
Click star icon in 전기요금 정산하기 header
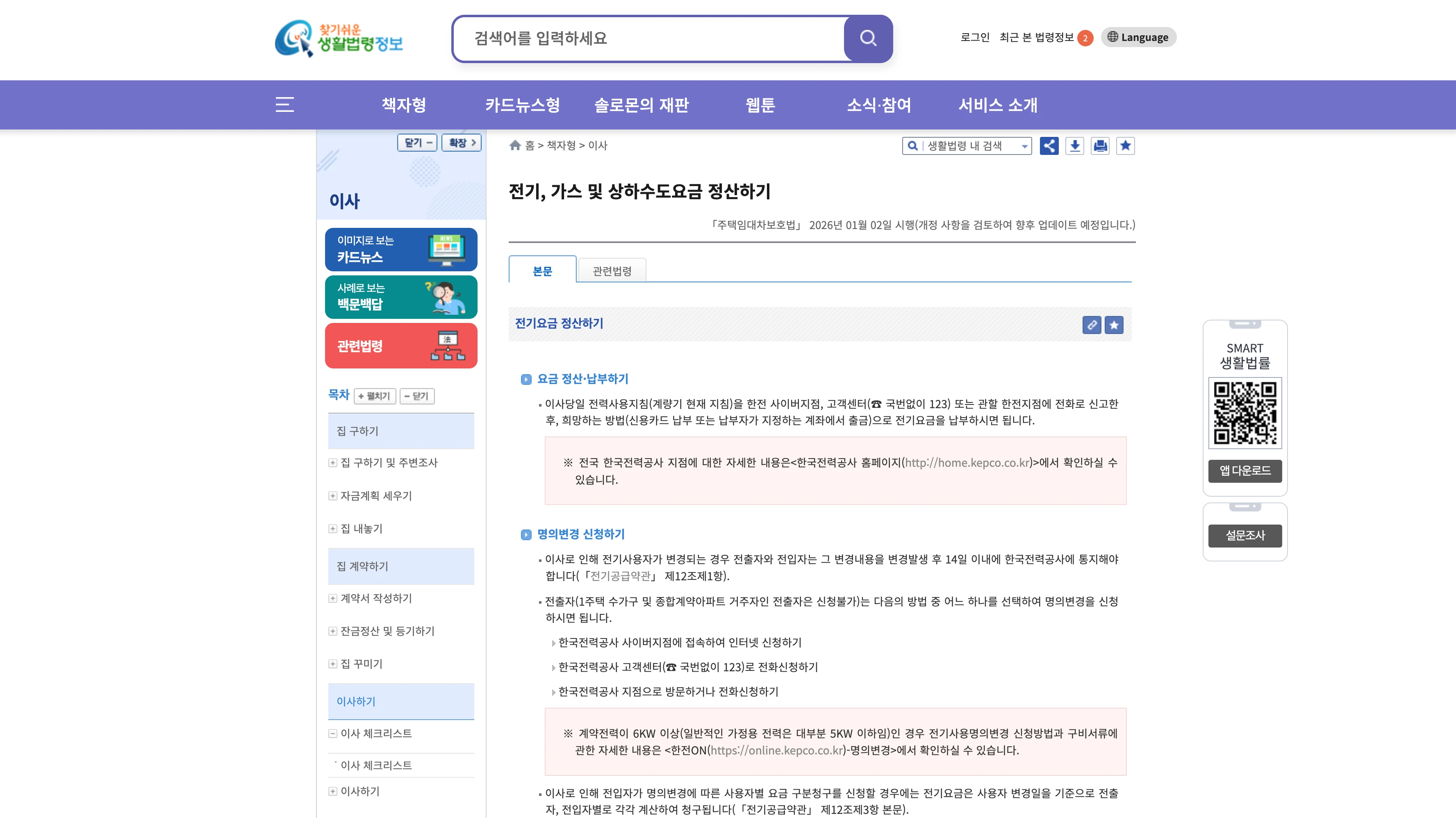(x=1114, y=325)
